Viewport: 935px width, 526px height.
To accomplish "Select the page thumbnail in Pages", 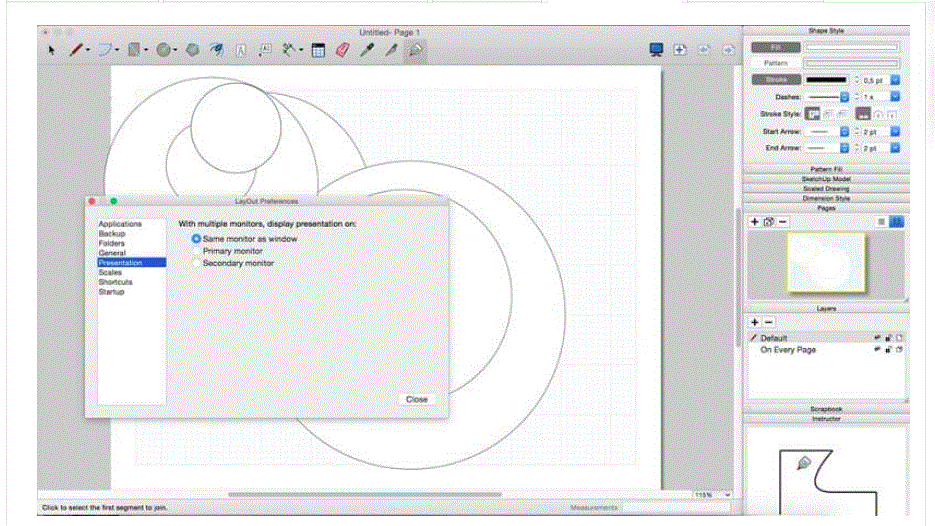I will click(x=826, y=262).
